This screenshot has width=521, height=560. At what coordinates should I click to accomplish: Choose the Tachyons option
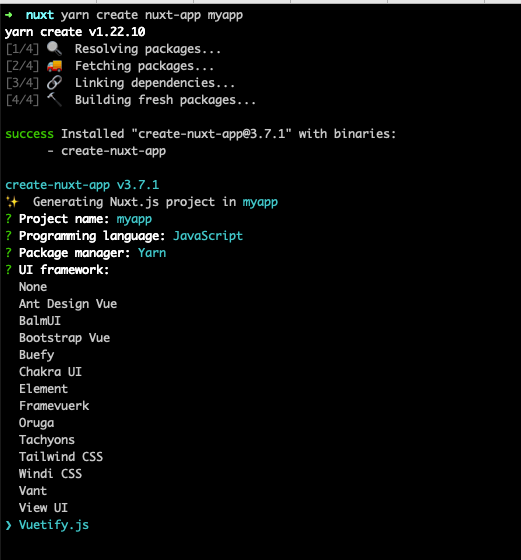click(x=47, y=440)
